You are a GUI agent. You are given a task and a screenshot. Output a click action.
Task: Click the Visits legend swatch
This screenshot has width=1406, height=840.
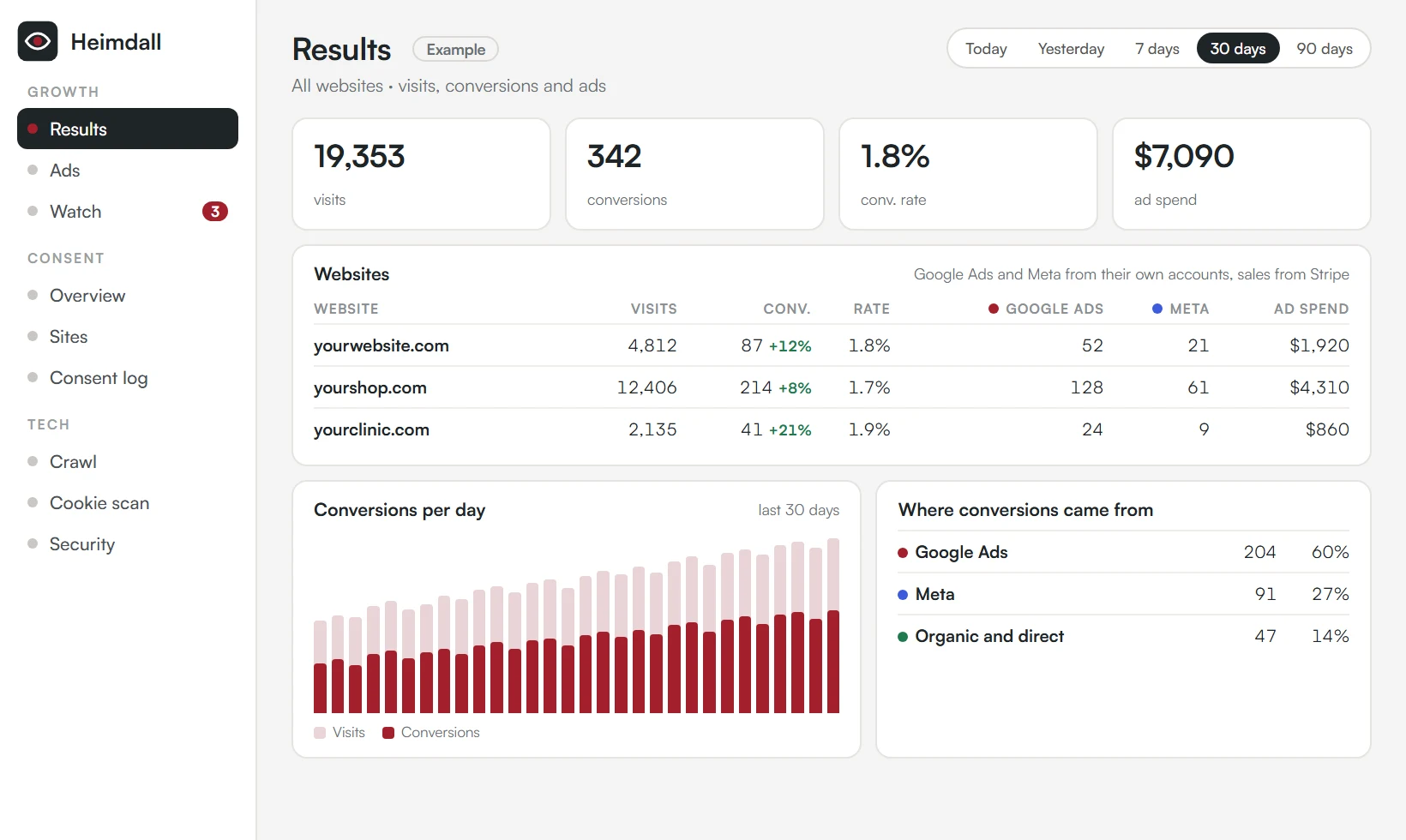pos(320,733)
